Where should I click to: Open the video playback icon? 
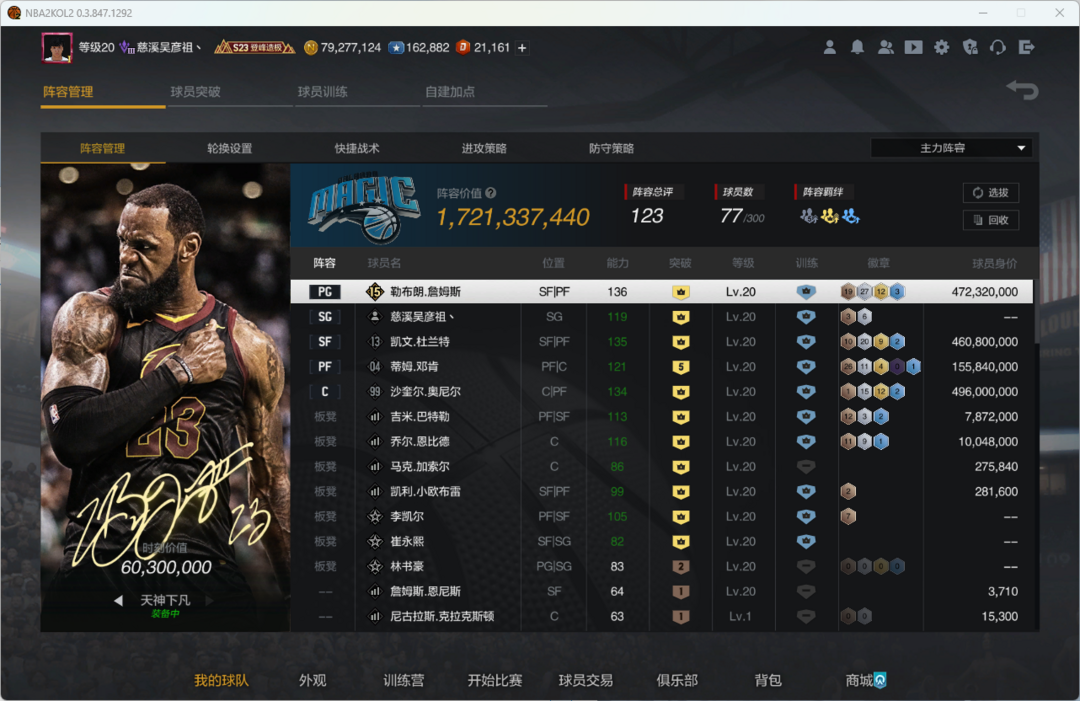point(913,48)
